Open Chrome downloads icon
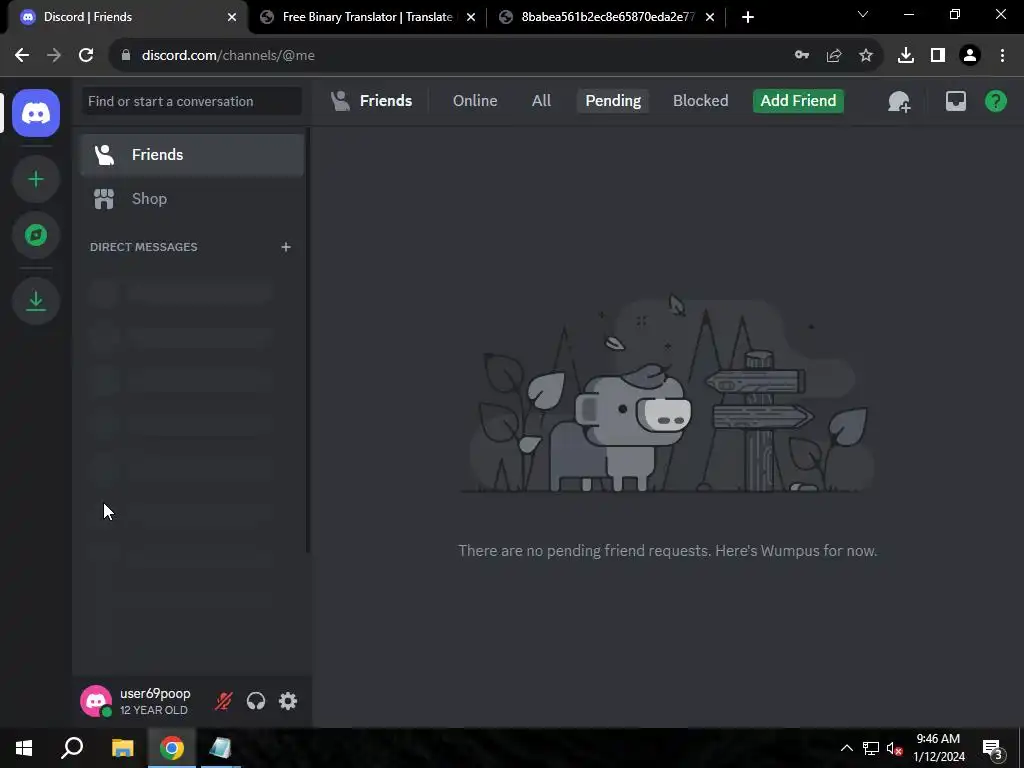The width and height of the screenshot is (1024, 768). point(906,56)
